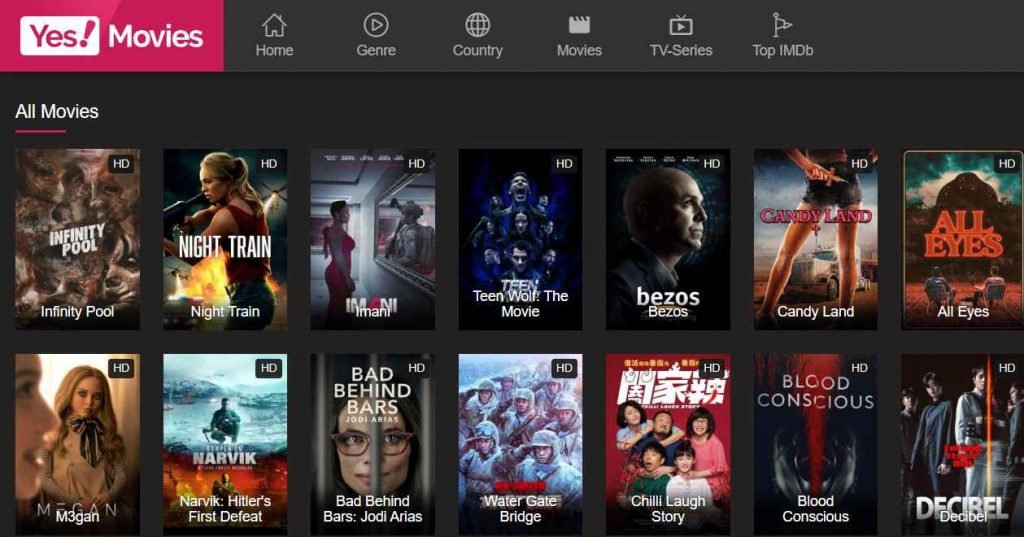Open the Narvik: Hitler's First Defeat poster

point(225,445)
